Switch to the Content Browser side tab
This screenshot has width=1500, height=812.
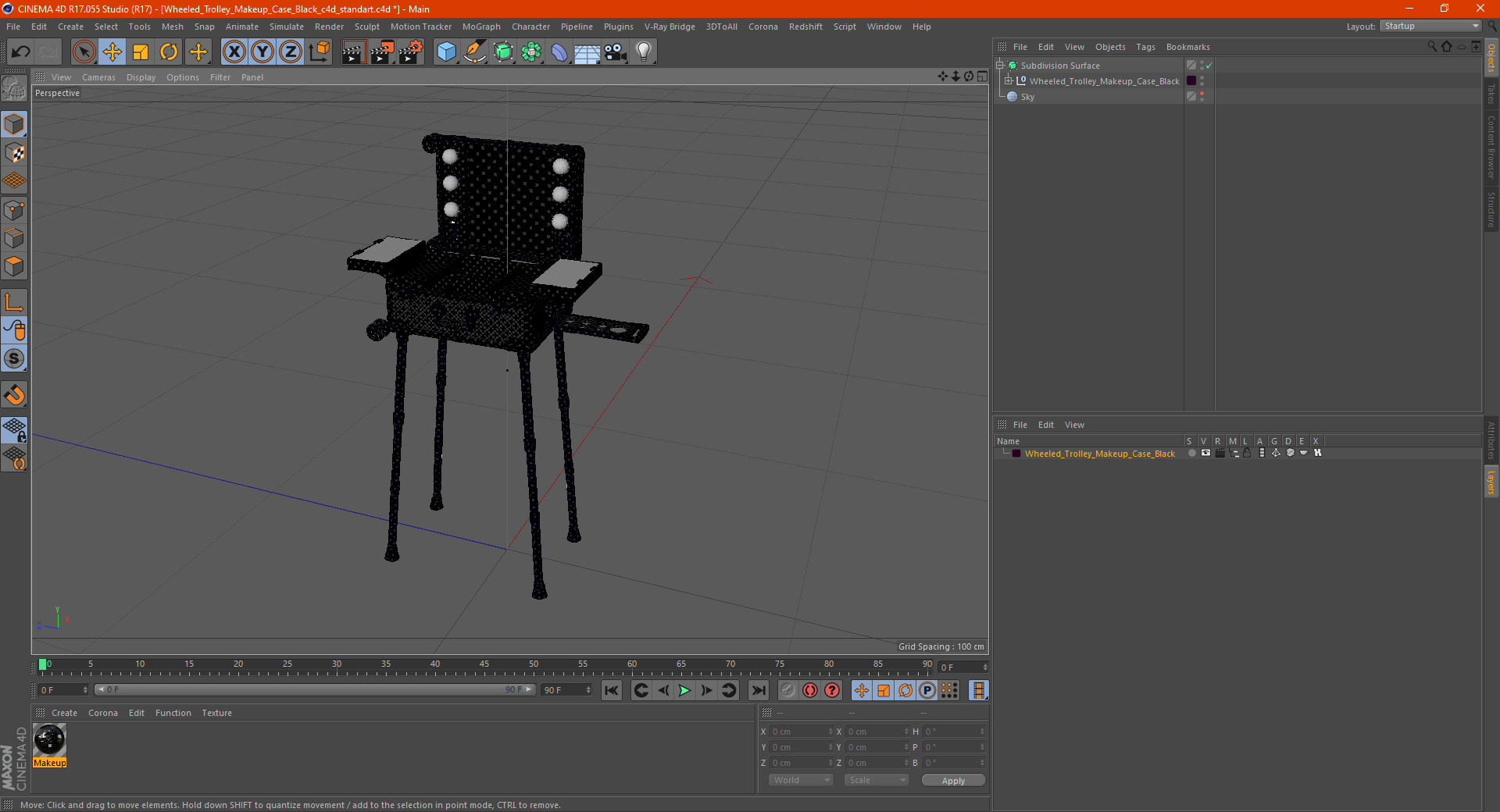click(1491, 148)
